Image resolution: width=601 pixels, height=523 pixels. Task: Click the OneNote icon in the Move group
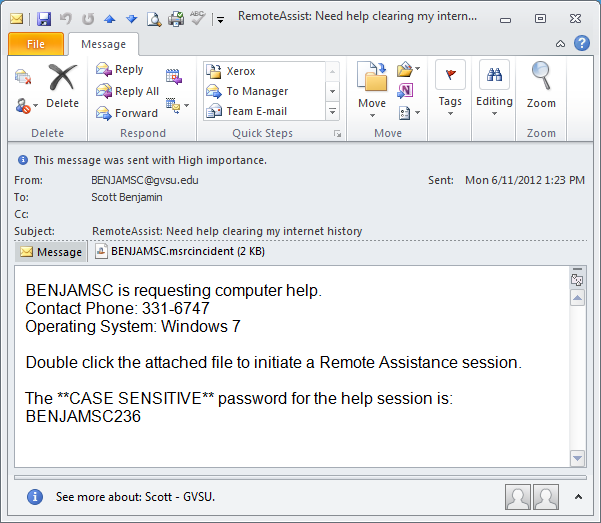405,91
